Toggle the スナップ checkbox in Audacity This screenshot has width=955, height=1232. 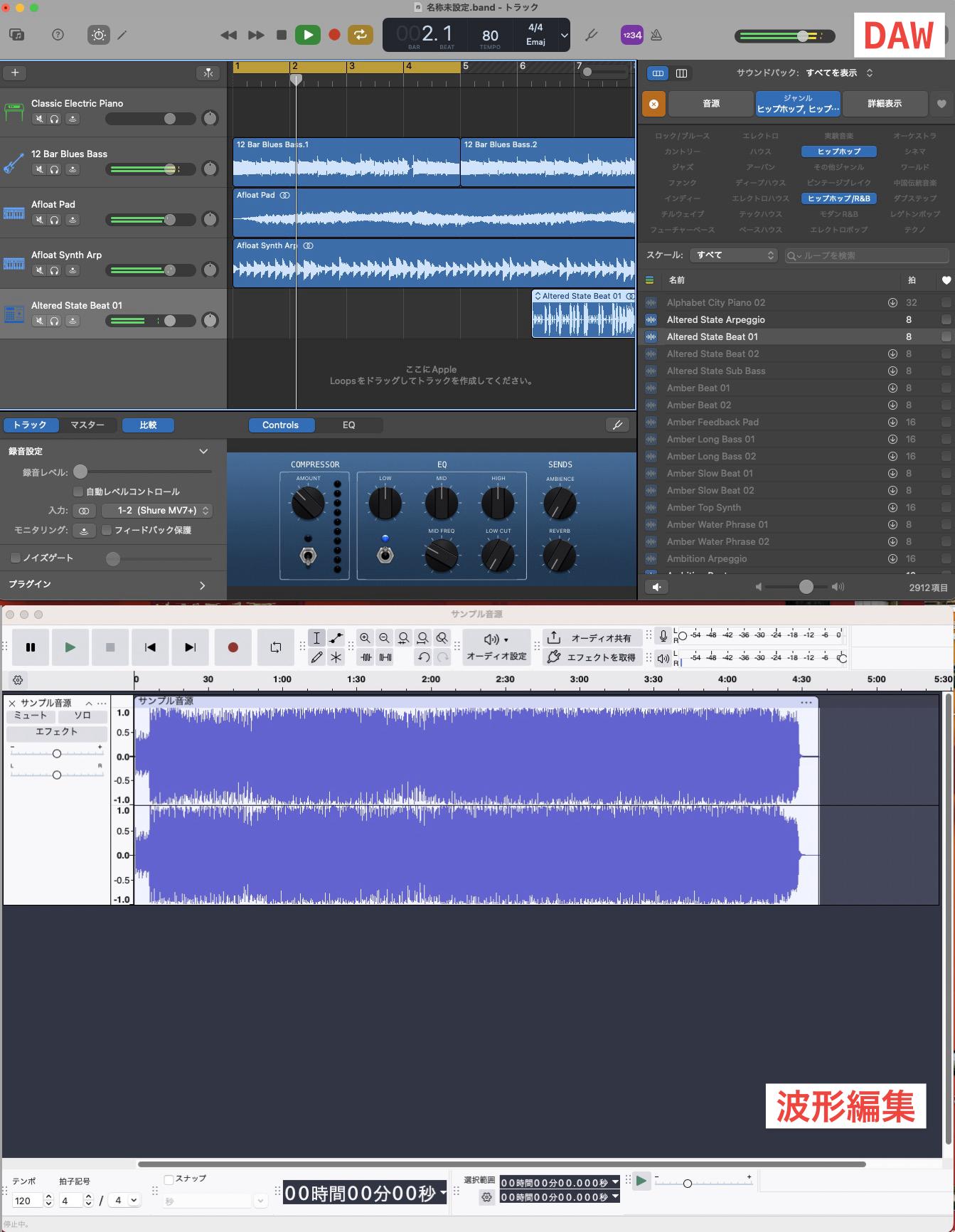tap(169, 1179)
